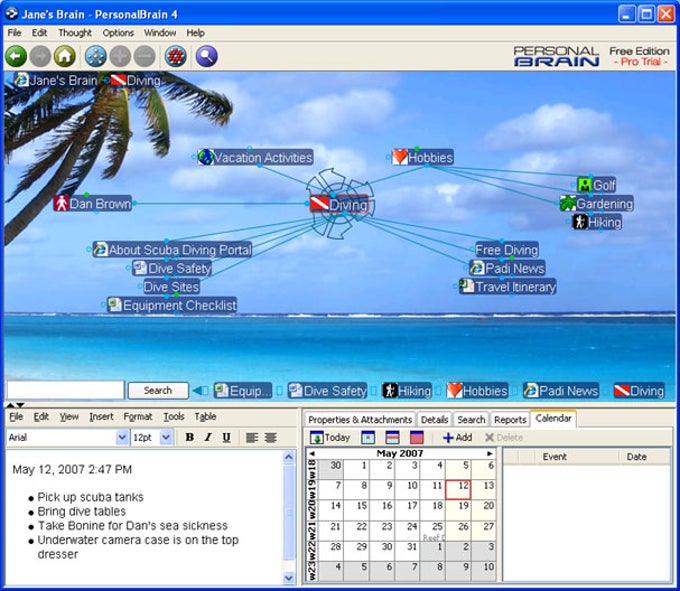Select the Hiking thought in the plex

click(597, 222)
